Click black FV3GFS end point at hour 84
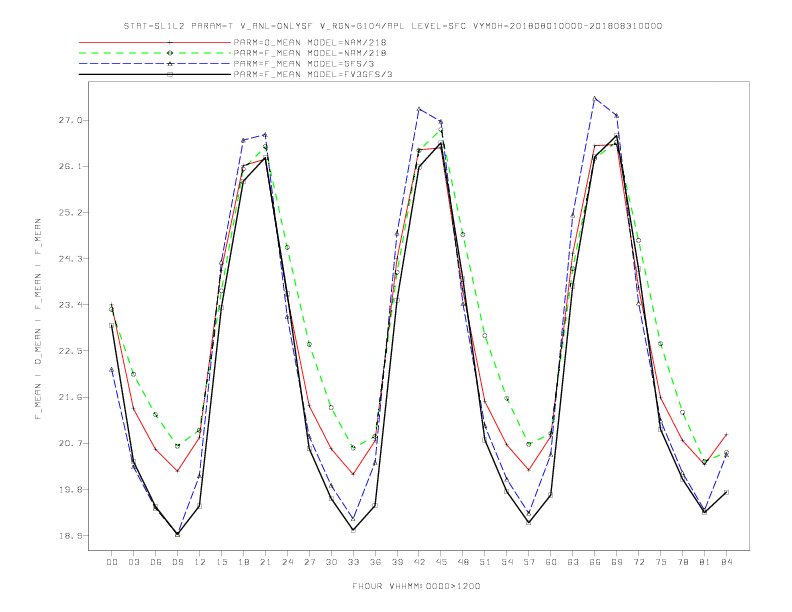This screenshot has width=792, height=612. (726, 492)
